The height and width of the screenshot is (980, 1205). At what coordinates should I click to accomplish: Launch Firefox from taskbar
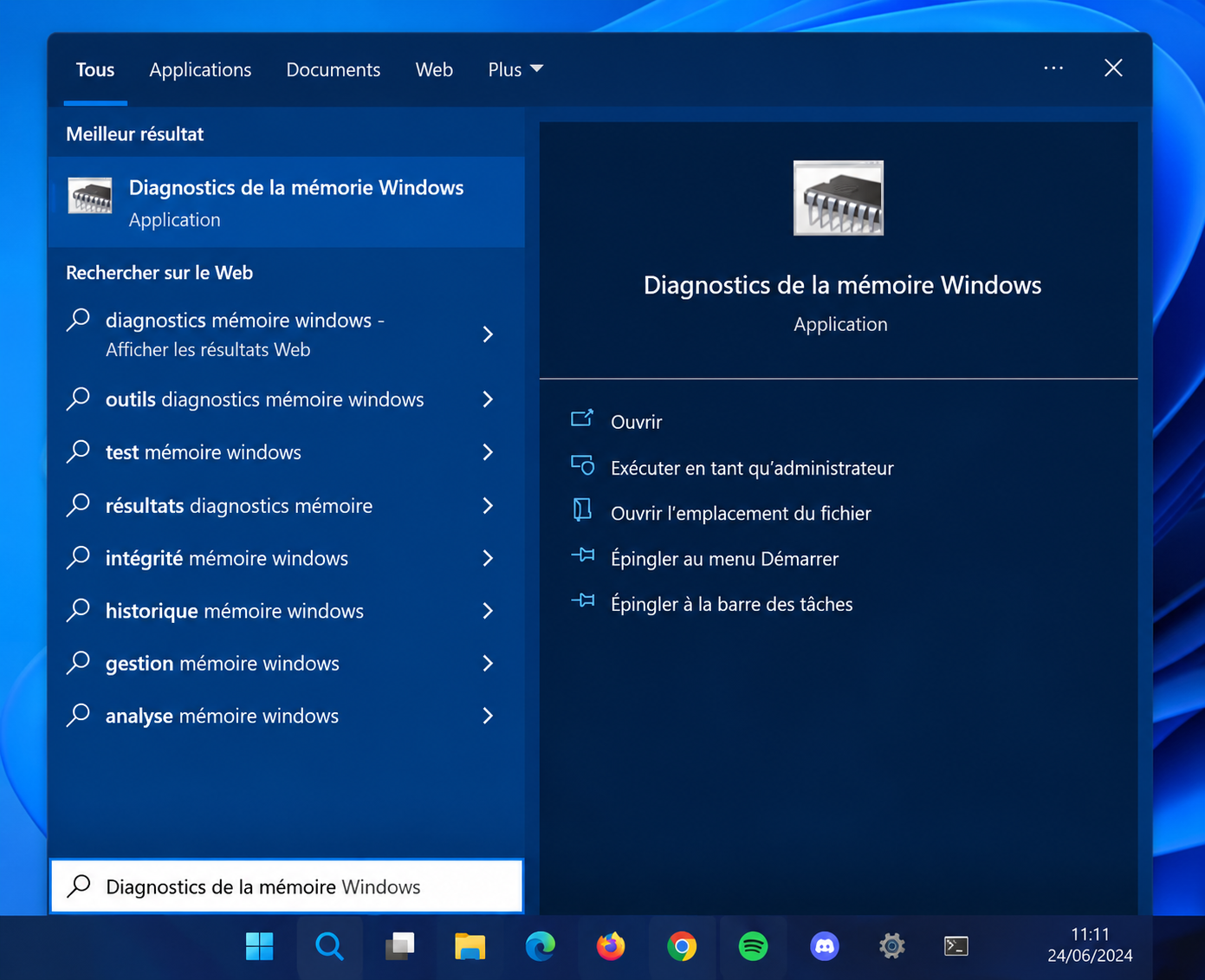(x=611, y=946)
